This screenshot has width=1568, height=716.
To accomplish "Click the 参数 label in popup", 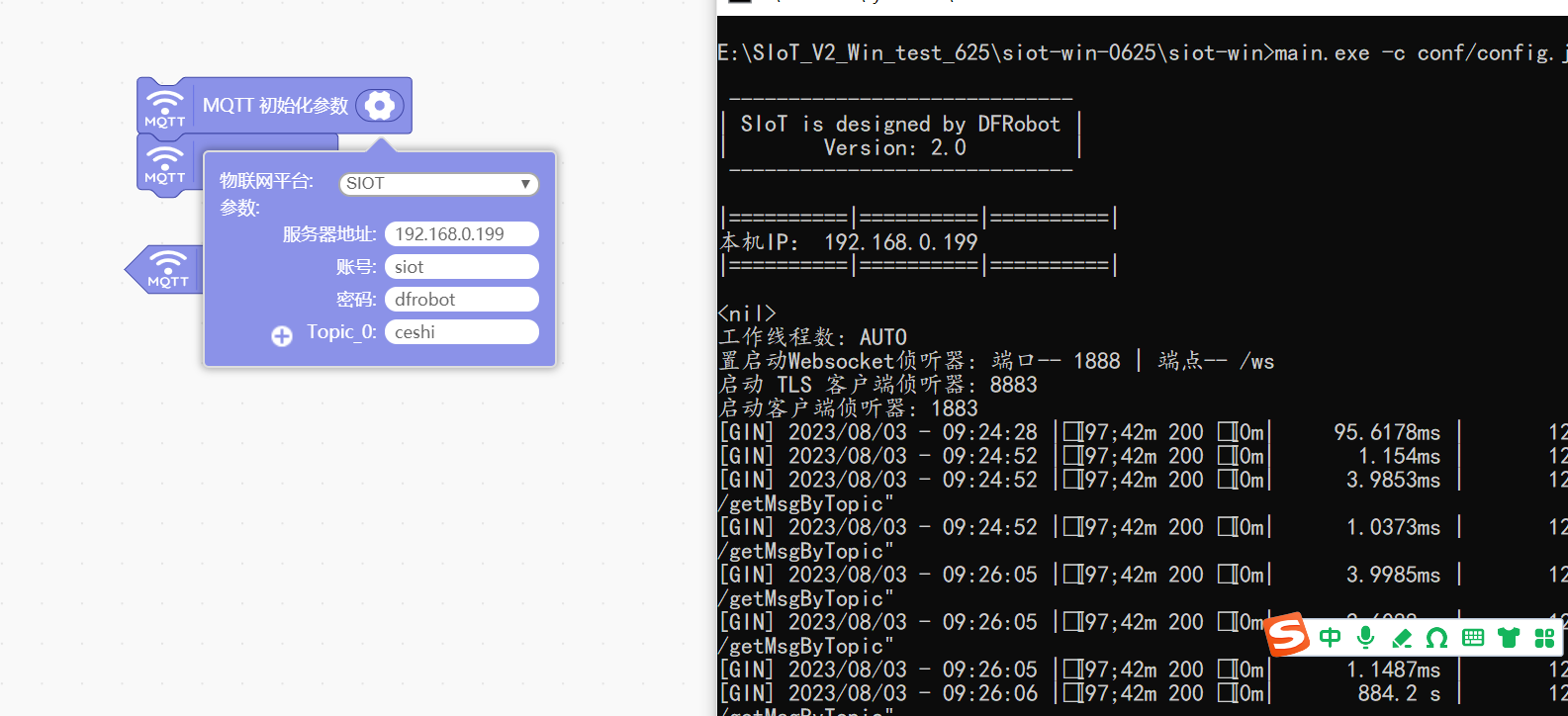I will tap(239, 208).
